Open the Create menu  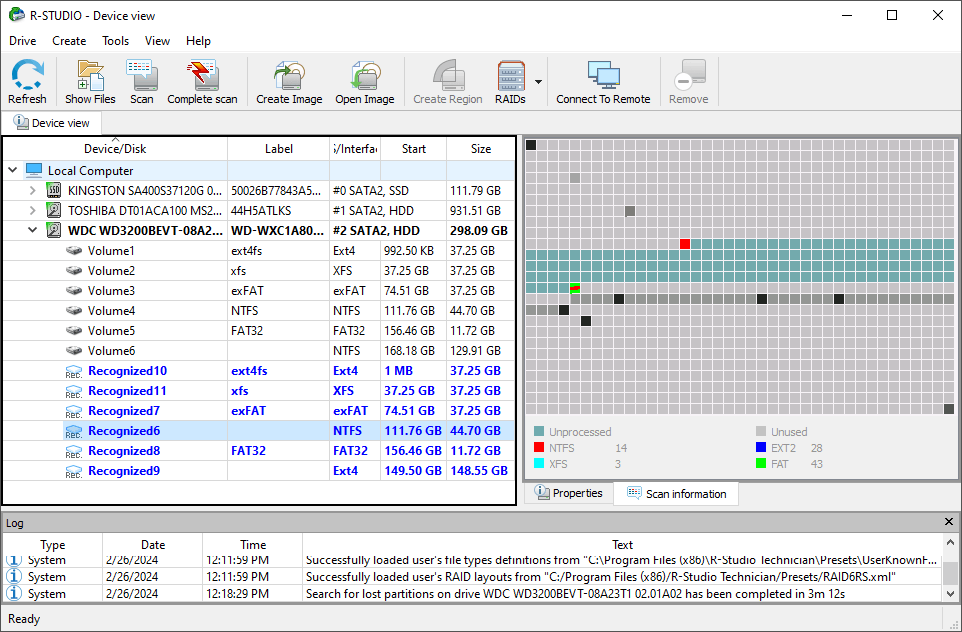pyautogui.click(x=69, y=40)
